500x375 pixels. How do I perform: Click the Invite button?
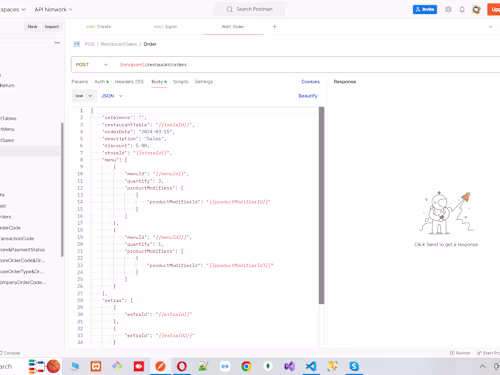425,9
